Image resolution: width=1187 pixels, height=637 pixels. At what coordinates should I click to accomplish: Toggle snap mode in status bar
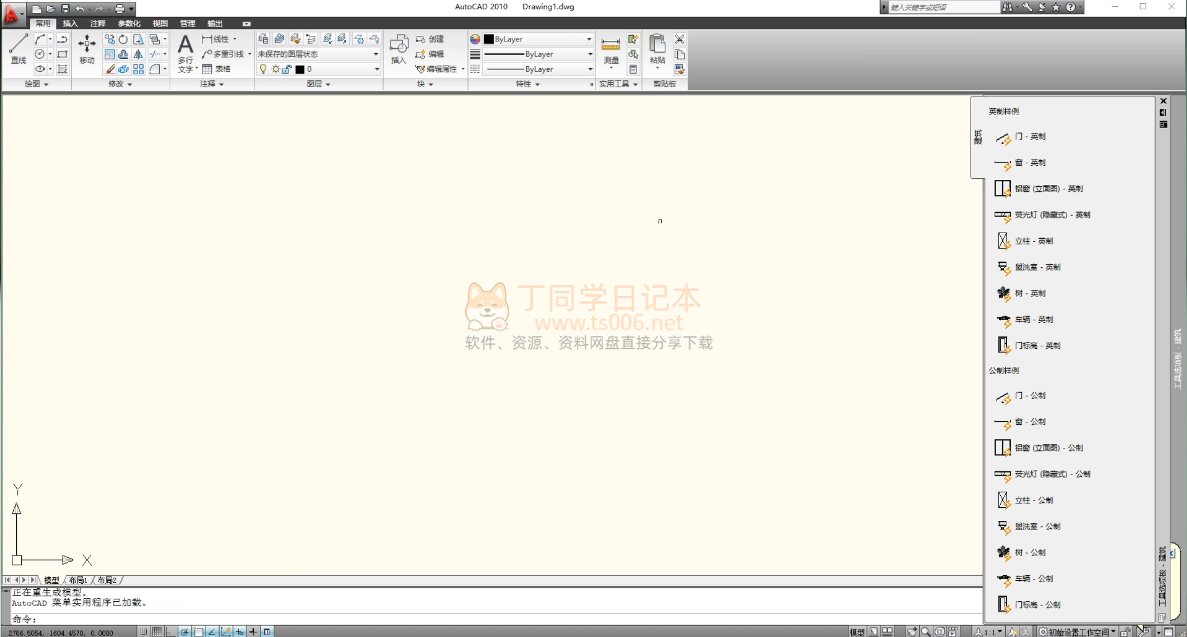(144, 632)
